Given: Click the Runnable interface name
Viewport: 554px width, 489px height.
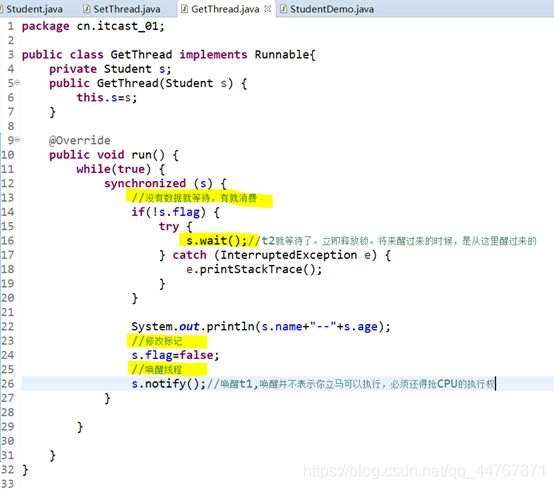Looking at the screenshot, I should click(282, 55).
